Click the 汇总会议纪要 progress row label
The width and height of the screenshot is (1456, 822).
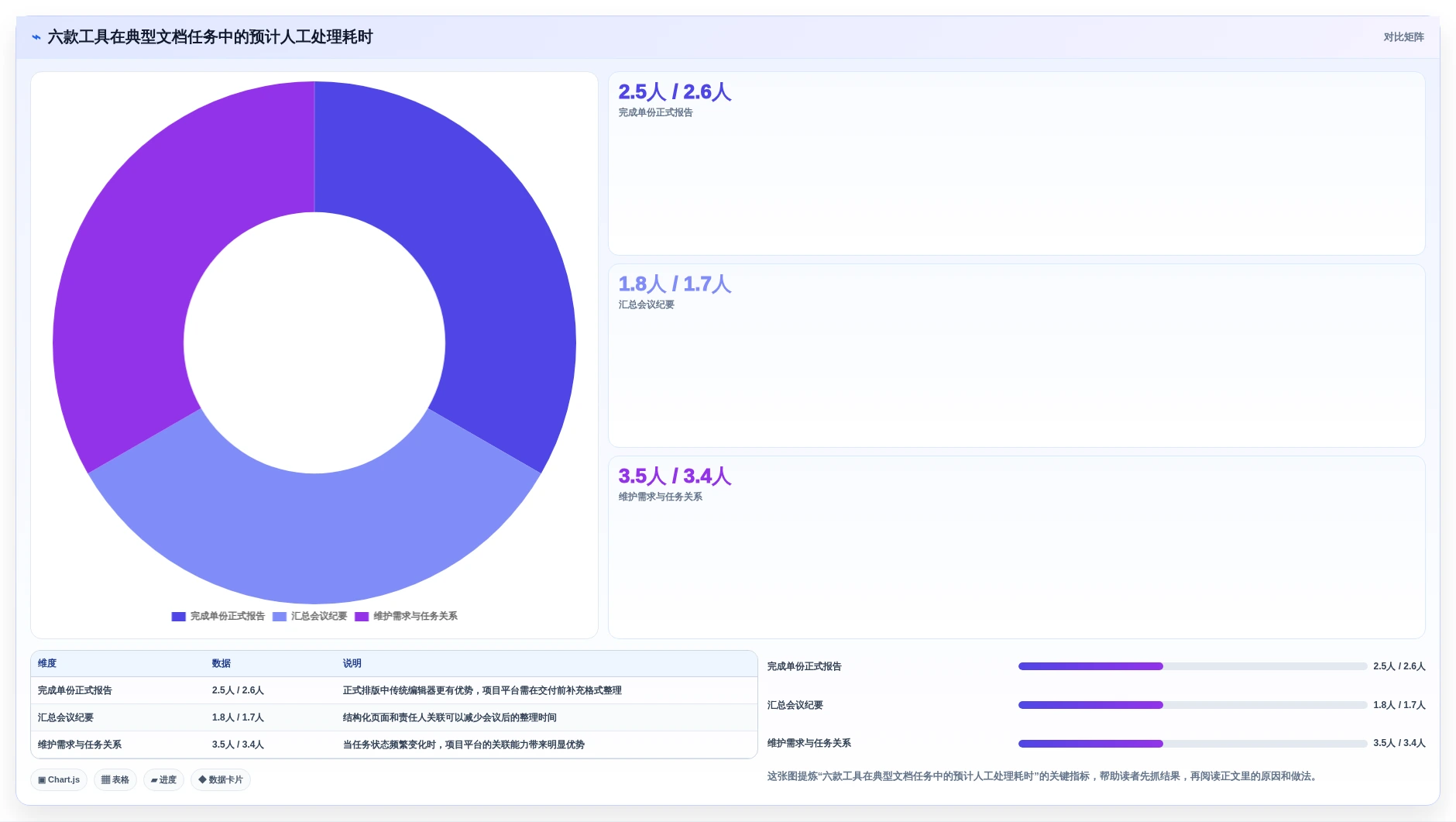coord(795,705)
